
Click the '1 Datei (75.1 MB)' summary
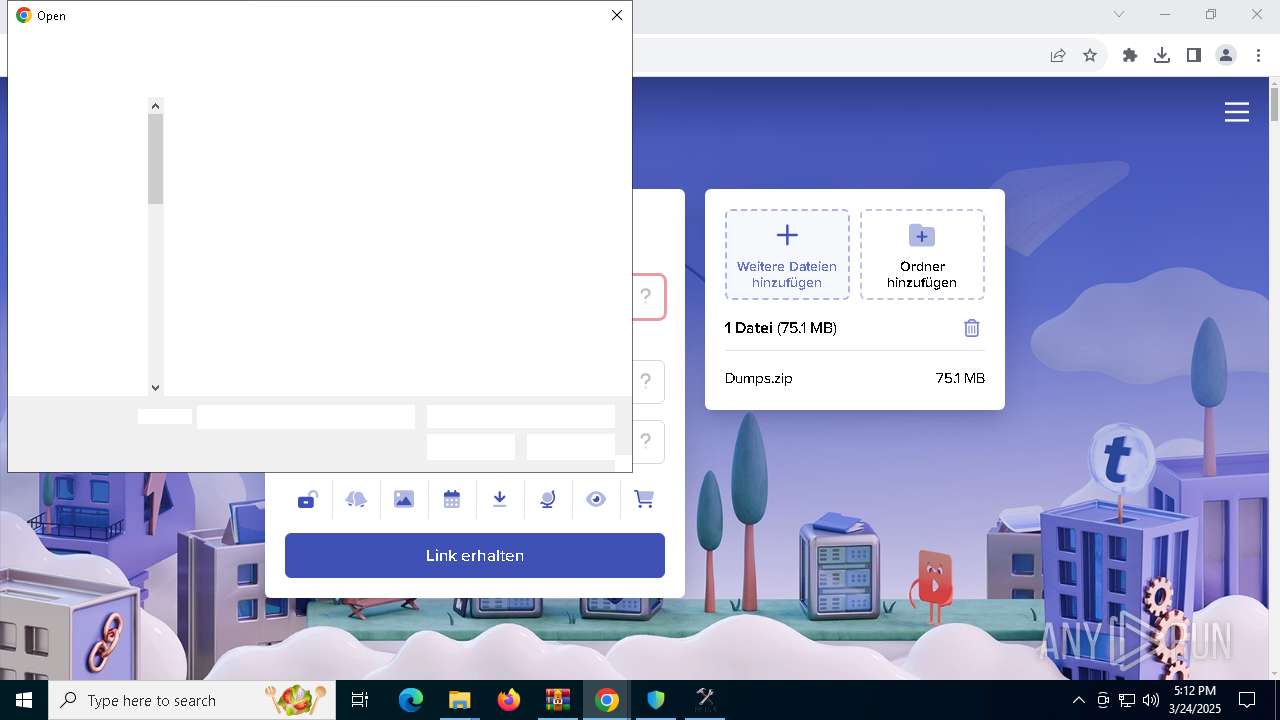pos(781,328)
